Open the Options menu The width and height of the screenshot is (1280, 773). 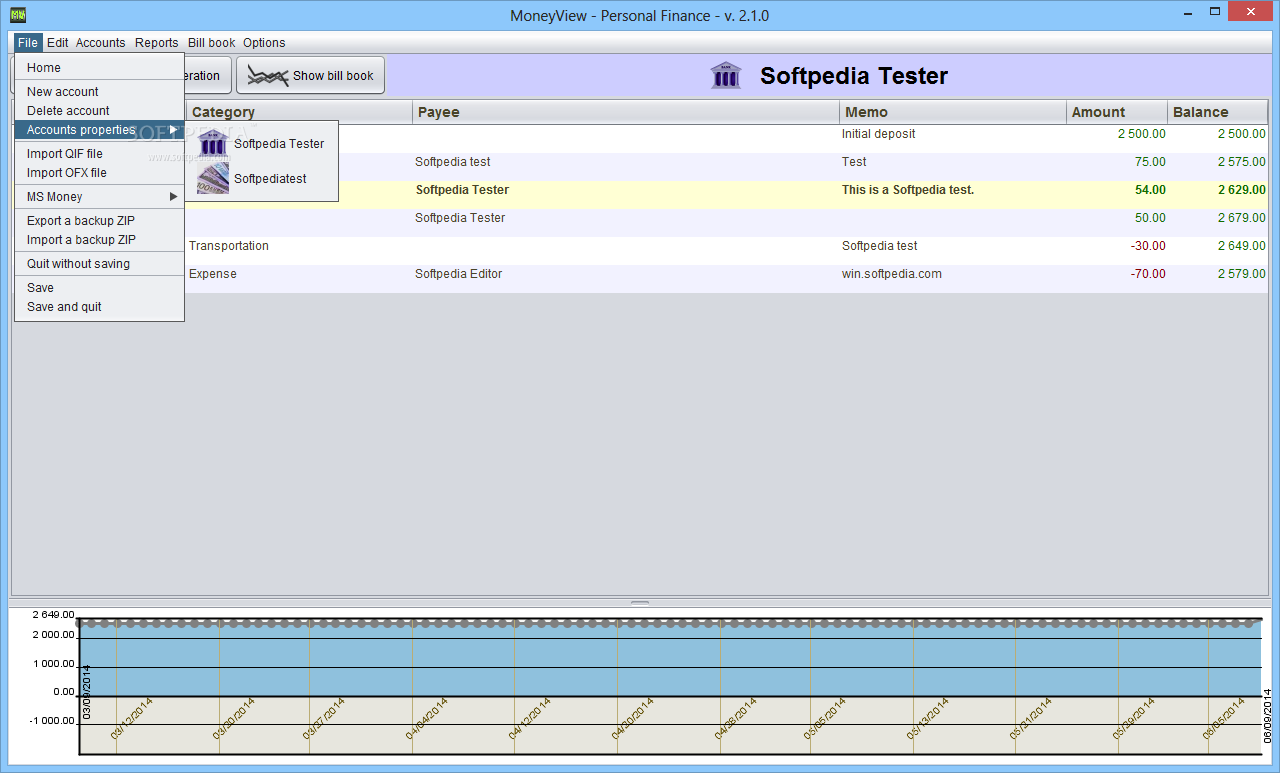tap(264, 42)
